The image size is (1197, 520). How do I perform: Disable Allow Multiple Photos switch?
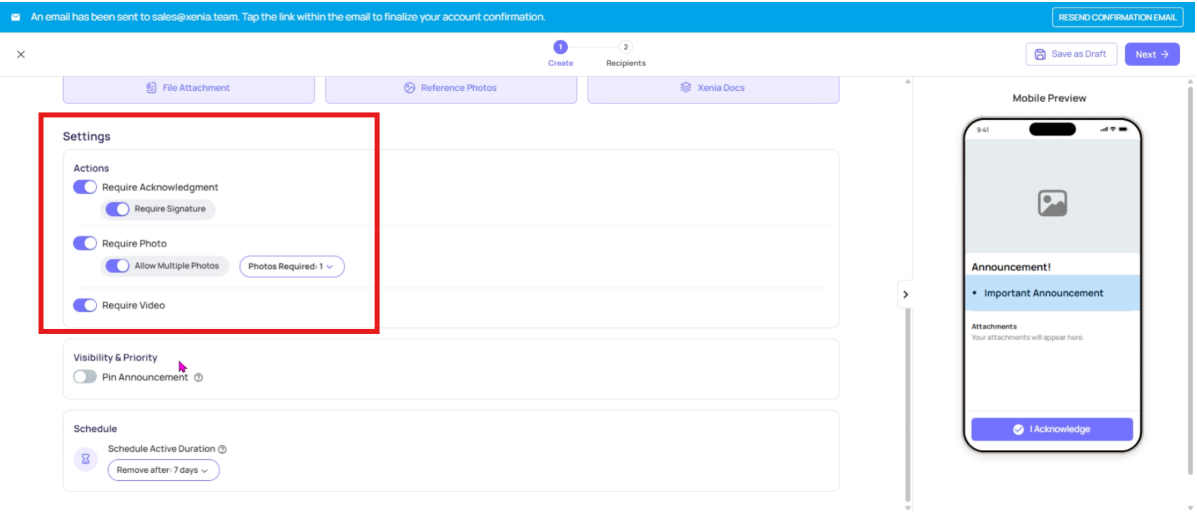[x=117, y=266]
